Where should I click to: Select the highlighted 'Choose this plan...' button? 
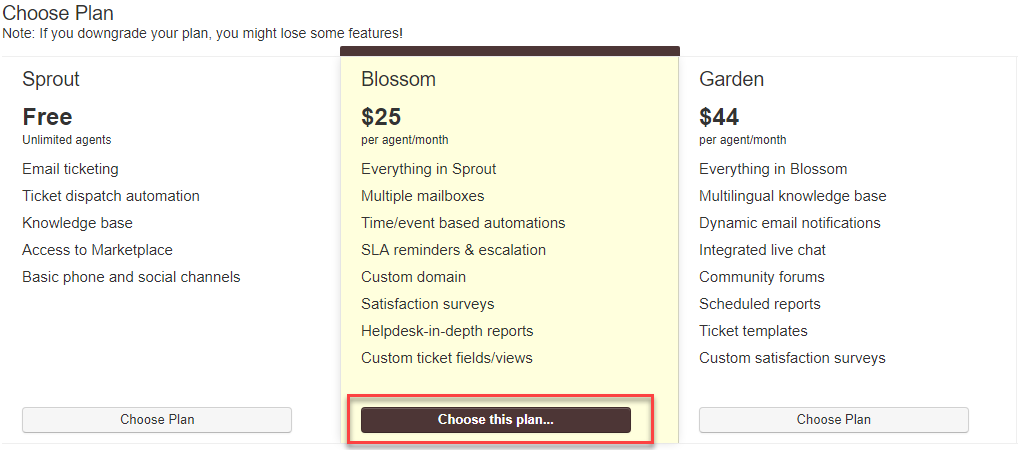495,419
